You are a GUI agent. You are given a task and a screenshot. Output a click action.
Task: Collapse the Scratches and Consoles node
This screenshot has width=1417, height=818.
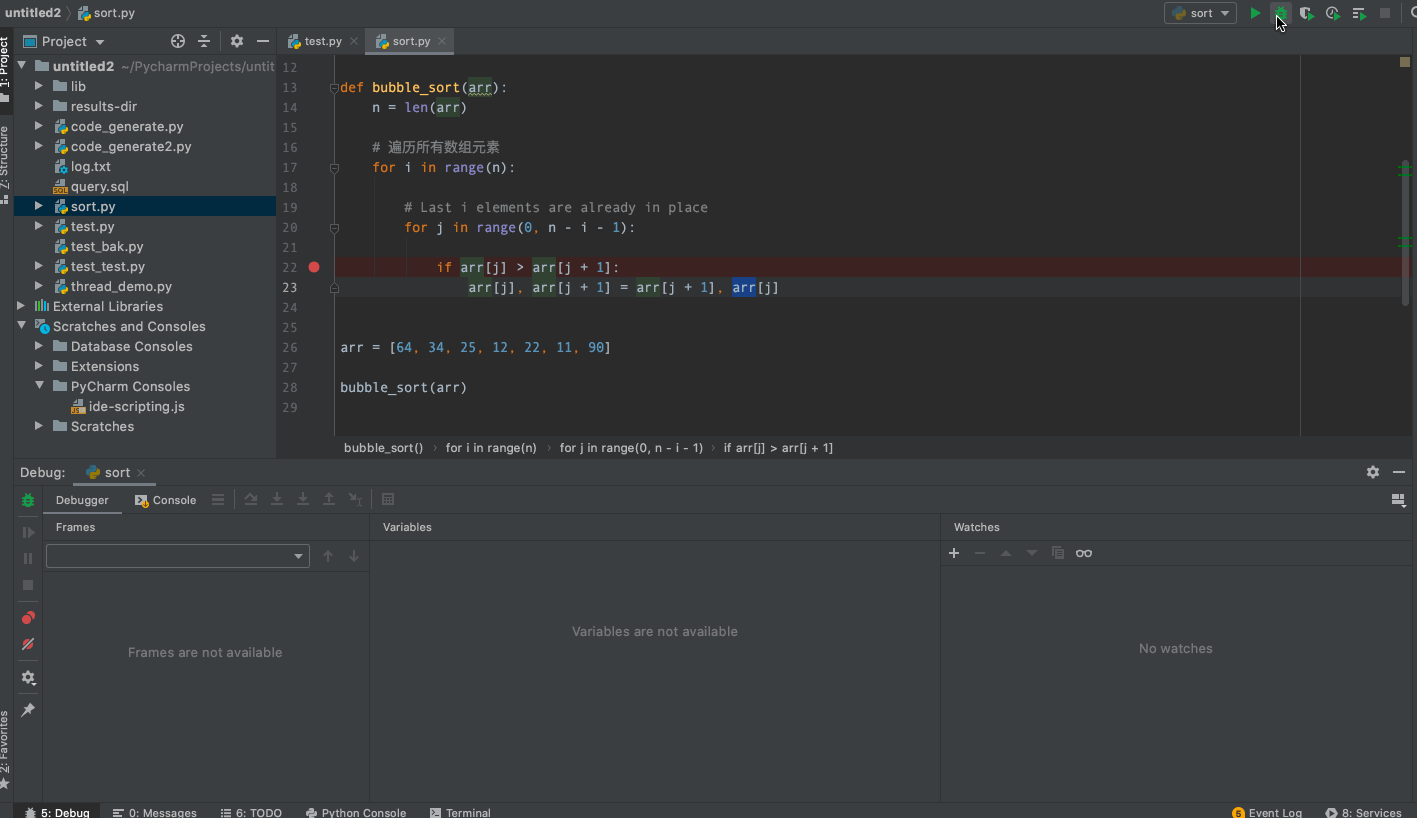[21, 326]
